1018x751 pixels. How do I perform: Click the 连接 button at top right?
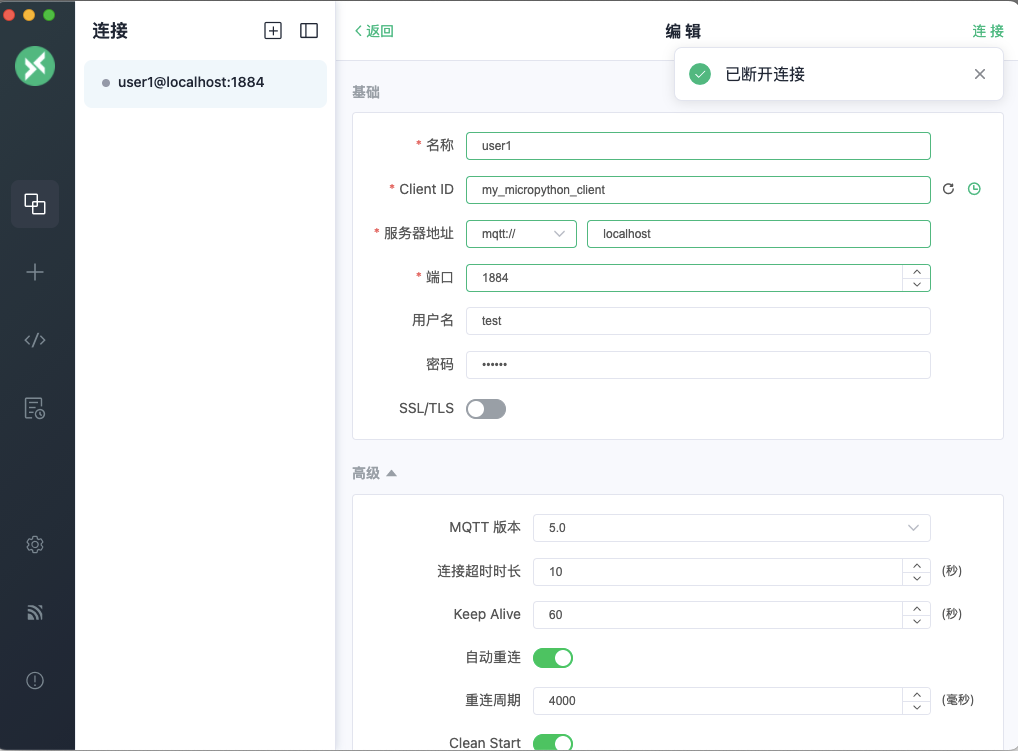[987, 31]
